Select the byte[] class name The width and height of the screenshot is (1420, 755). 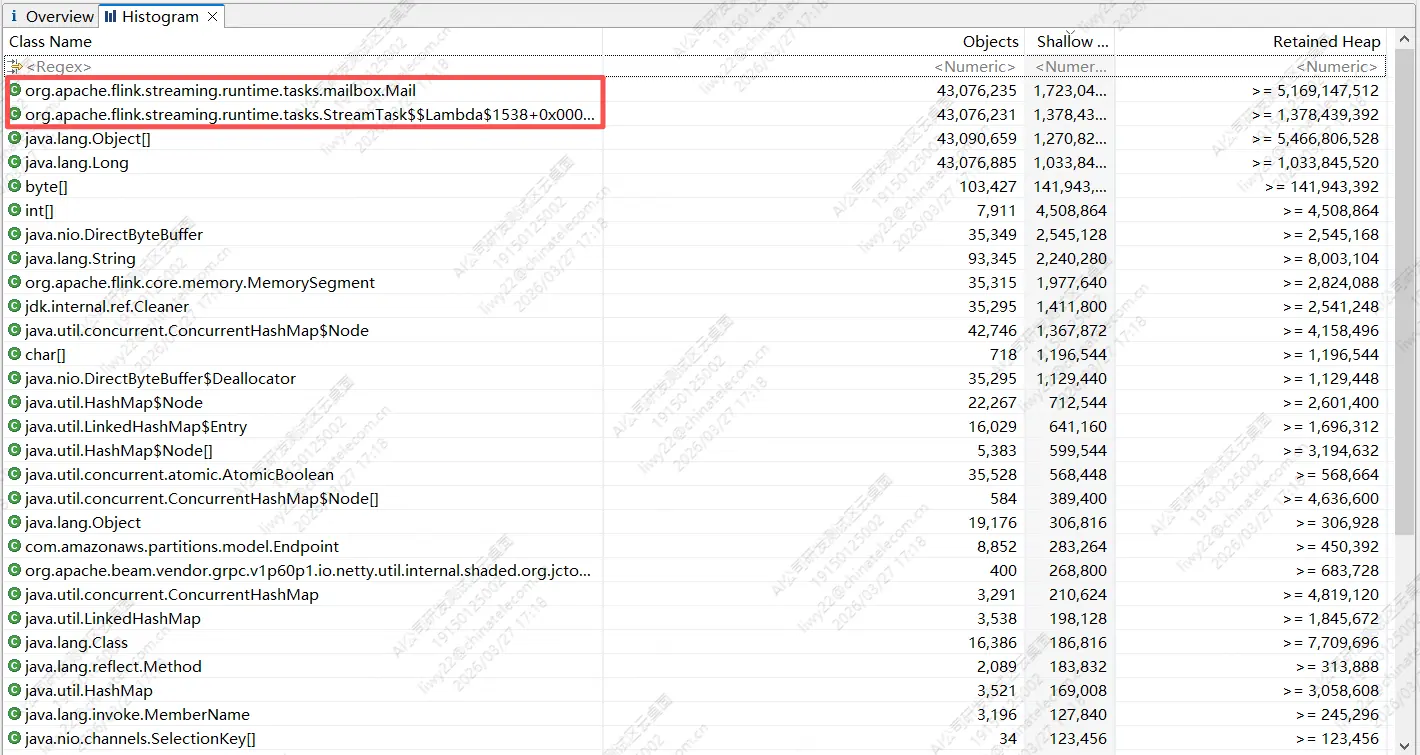pyautogui.click(x=46, y=186)
